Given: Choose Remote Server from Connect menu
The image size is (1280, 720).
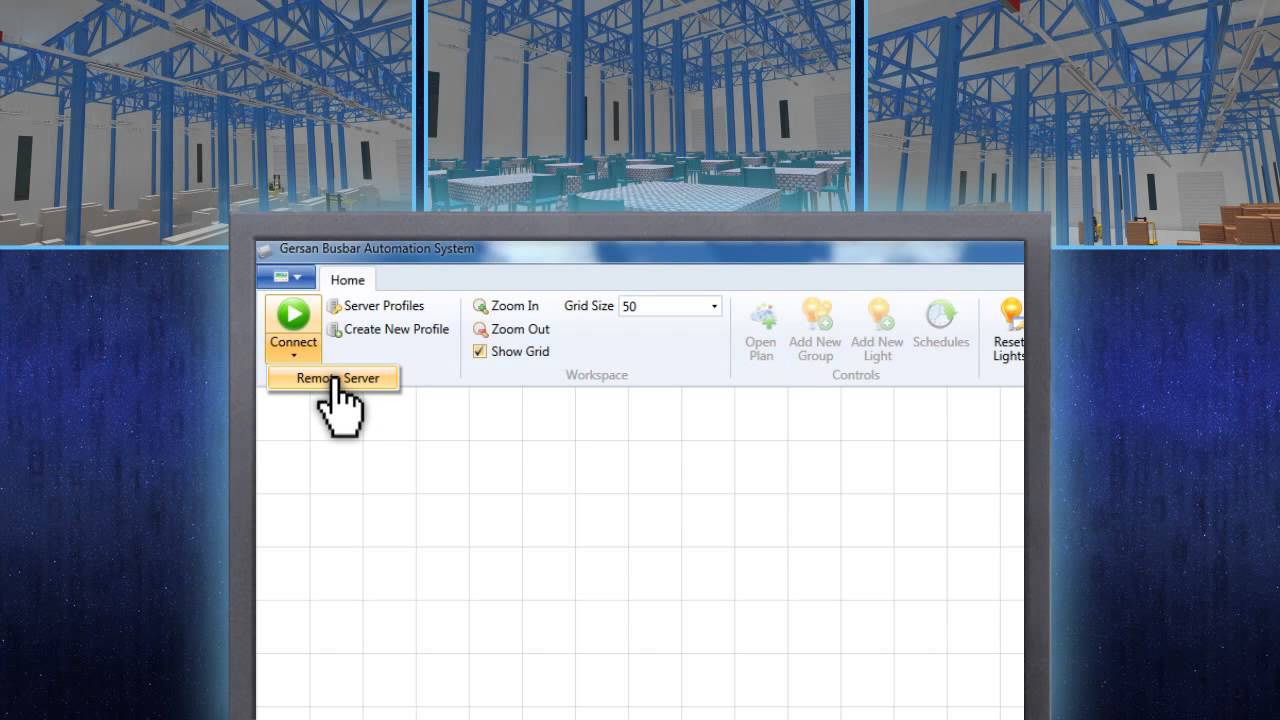Looking at the screenshot, I should click(334, 378).
